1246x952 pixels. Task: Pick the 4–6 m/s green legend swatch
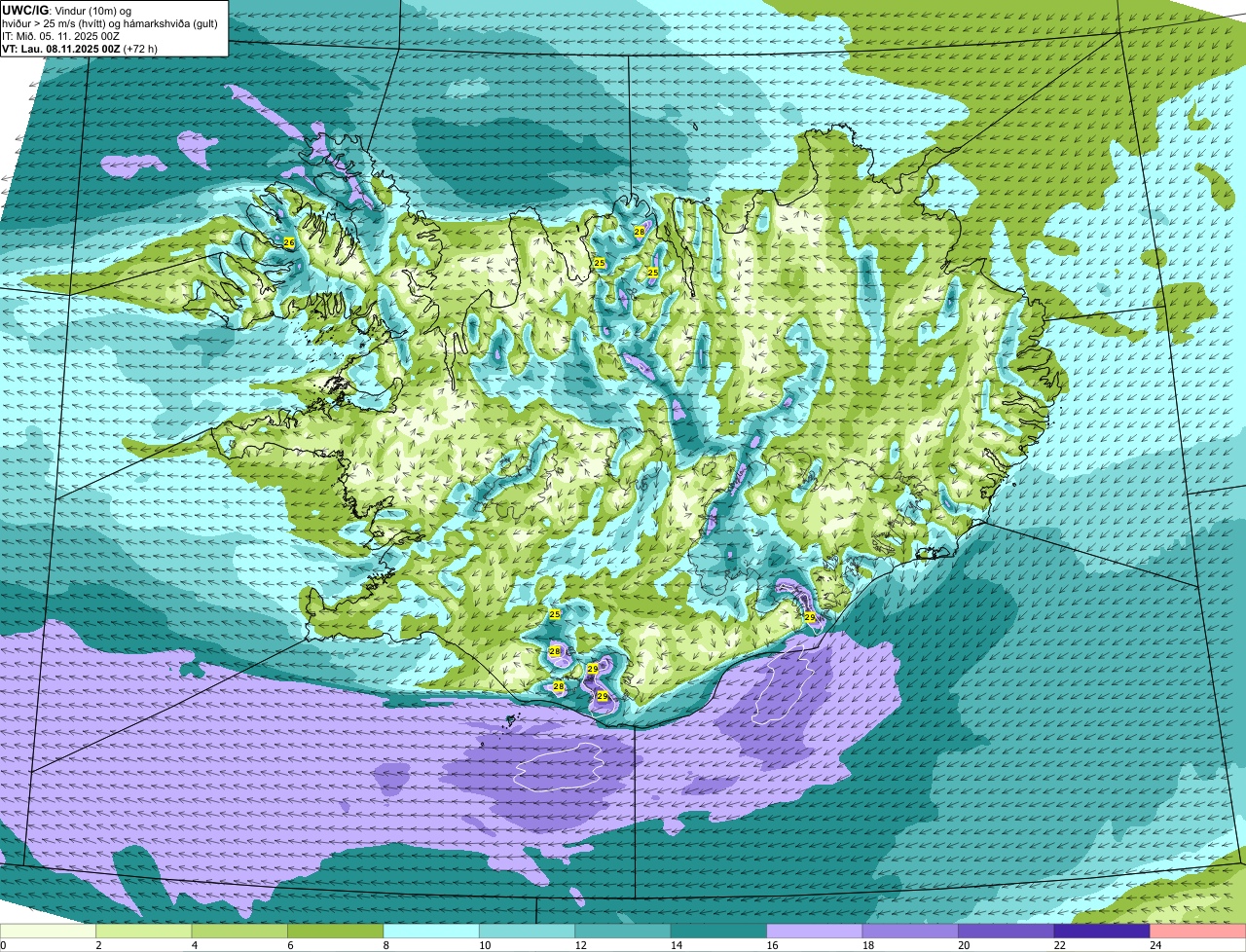point(239,931)
